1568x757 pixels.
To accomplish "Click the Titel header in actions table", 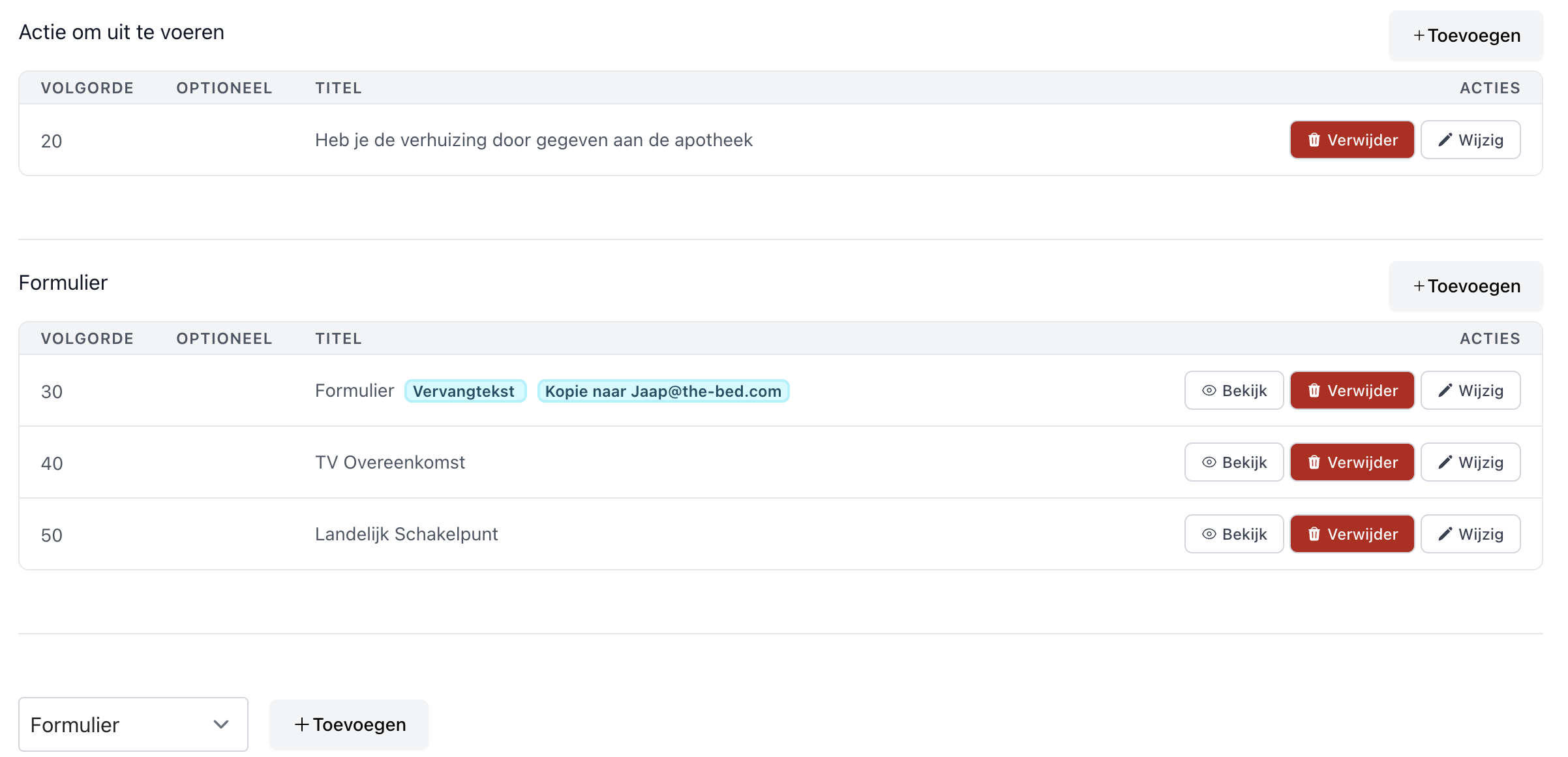I will (x=338, y=88).
